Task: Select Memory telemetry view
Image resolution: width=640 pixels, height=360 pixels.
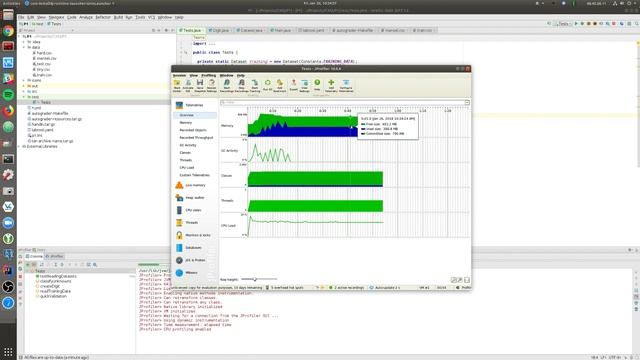Action: coord(186,122)
